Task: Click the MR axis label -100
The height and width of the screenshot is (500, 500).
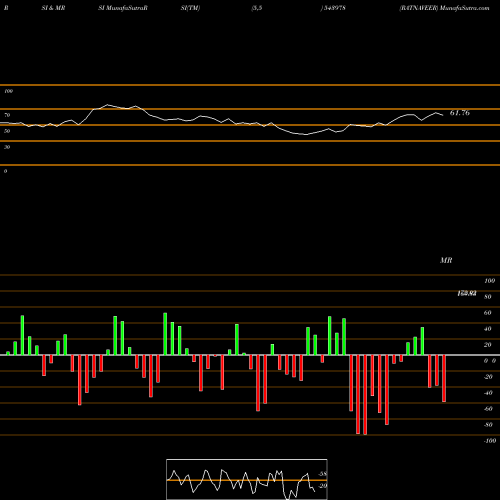Action: tap(490, 441)
